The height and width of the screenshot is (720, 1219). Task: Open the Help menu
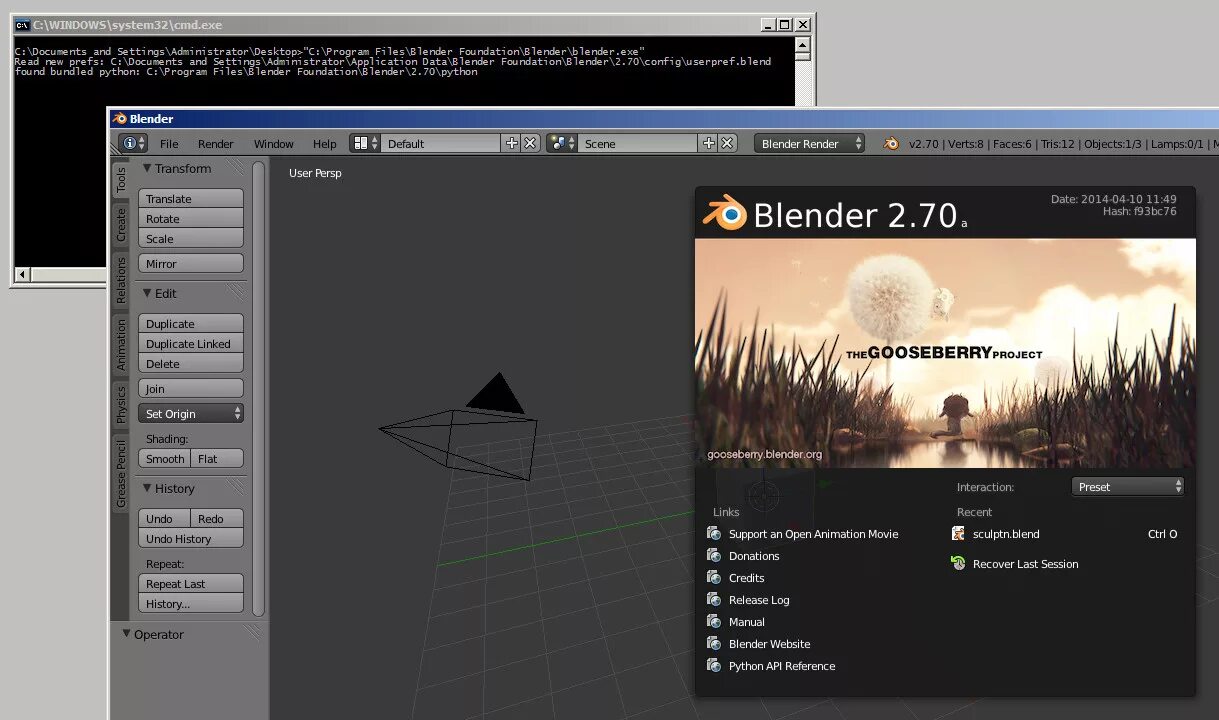coord(325,144)
